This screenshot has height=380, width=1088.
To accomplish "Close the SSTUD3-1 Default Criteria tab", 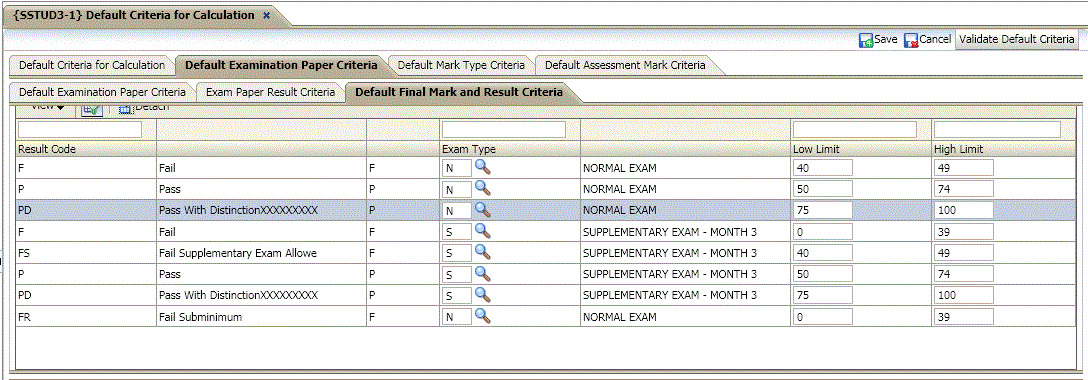I will click(266, 15).
